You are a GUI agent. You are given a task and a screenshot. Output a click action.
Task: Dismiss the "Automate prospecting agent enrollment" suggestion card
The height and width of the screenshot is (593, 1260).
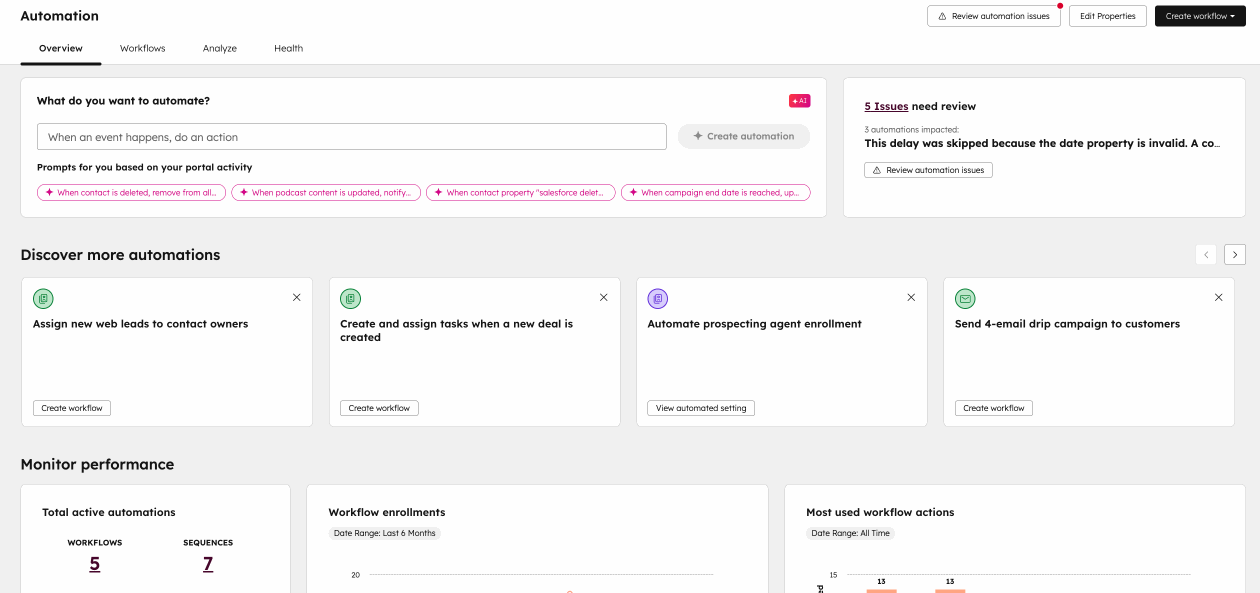click(911, 297)
